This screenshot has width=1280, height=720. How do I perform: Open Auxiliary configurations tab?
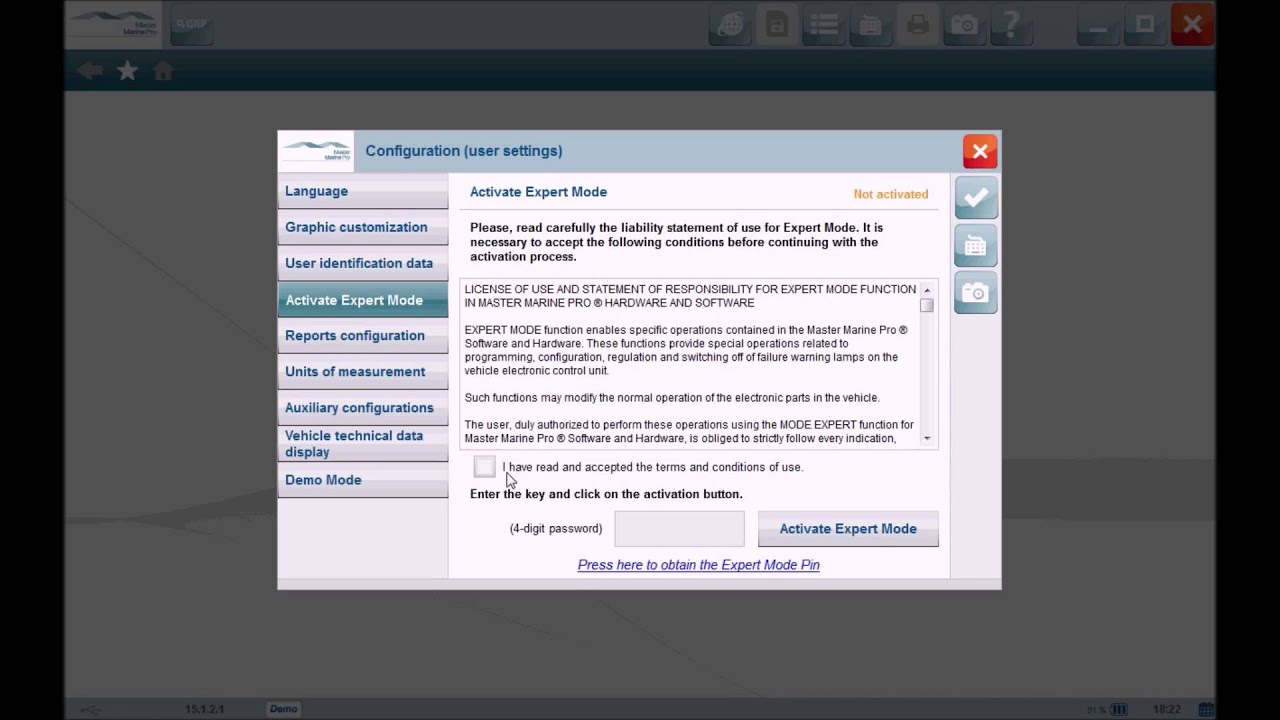(x=363, y=408)
